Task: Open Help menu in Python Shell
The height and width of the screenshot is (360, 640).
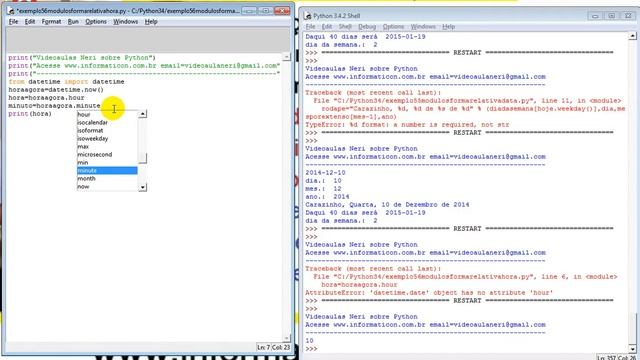Action: point(449,27)
